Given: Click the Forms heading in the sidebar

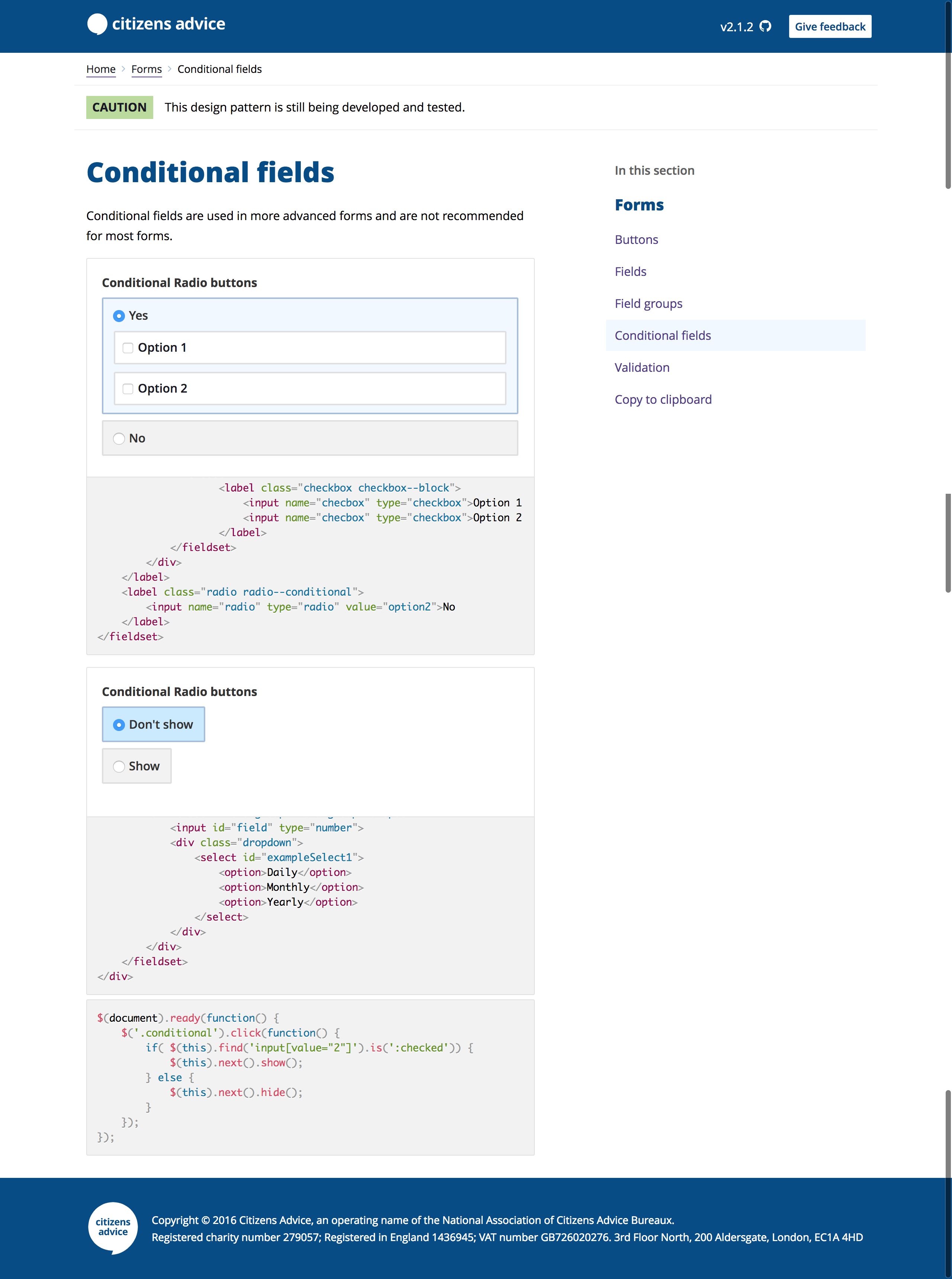Looking at the screenshot, I should pos(639,205).
